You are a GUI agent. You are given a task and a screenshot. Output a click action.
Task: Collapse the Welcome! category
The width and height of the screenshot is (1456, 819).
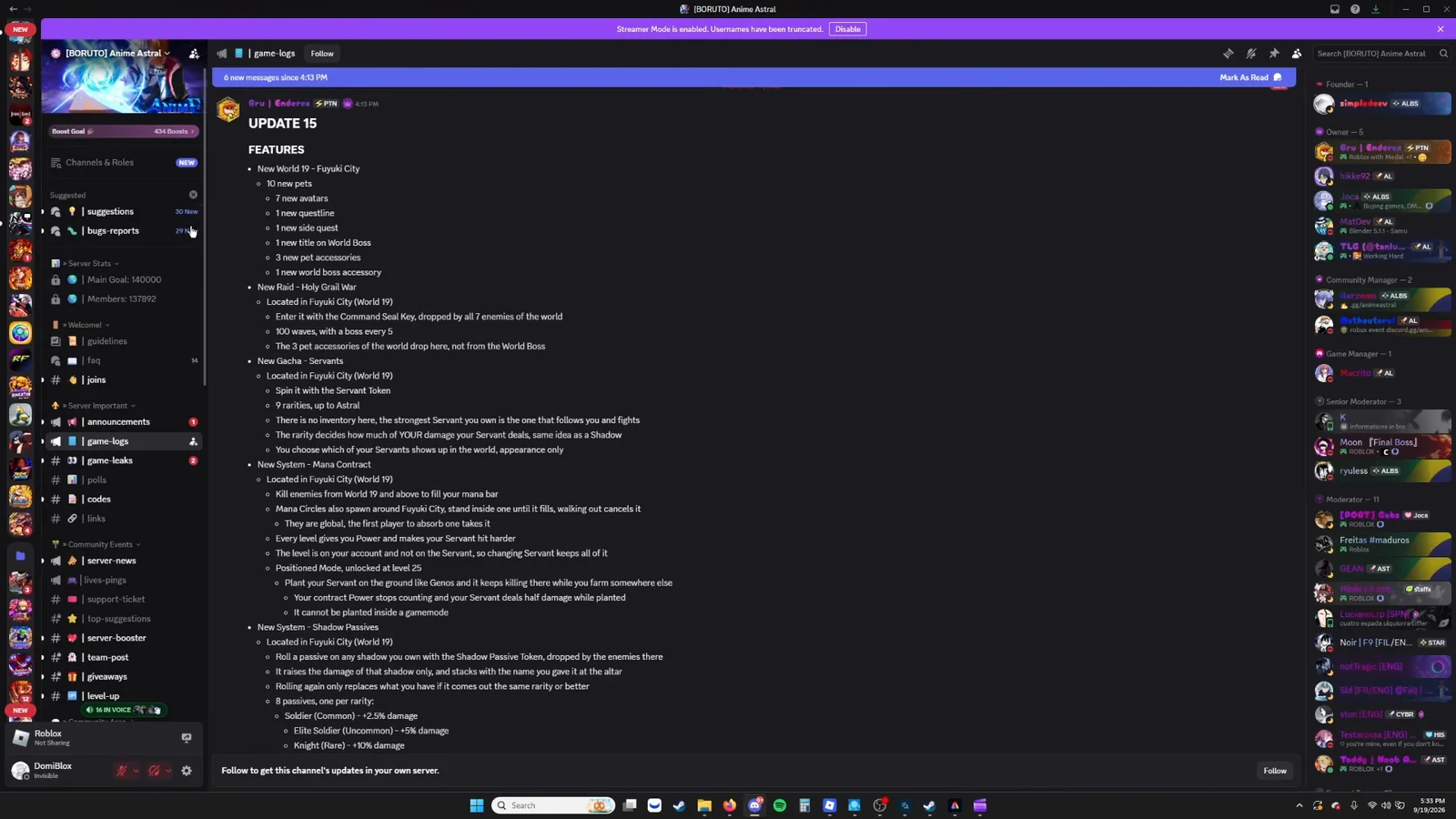[x=85, y=325]
